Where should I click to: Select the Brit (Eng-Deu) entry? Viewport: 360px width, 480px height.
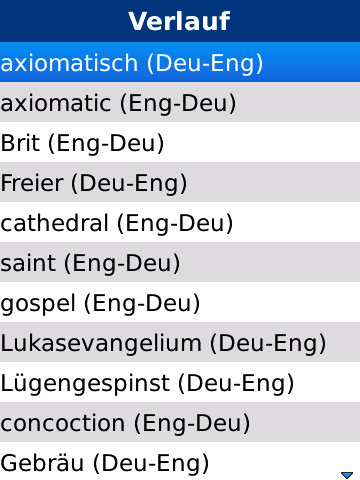click(180, 142)
